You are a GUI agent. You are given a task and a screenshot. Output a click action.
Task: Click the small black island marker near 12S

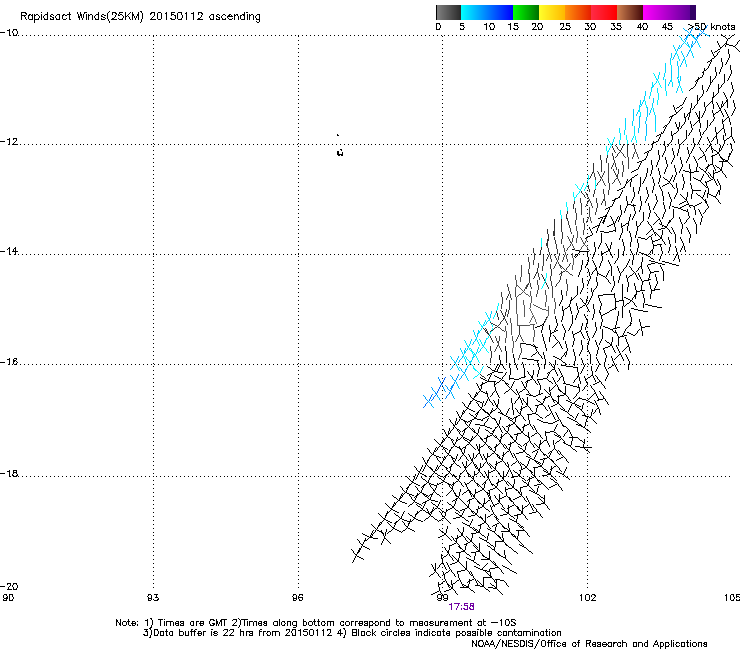coord(340,152)
